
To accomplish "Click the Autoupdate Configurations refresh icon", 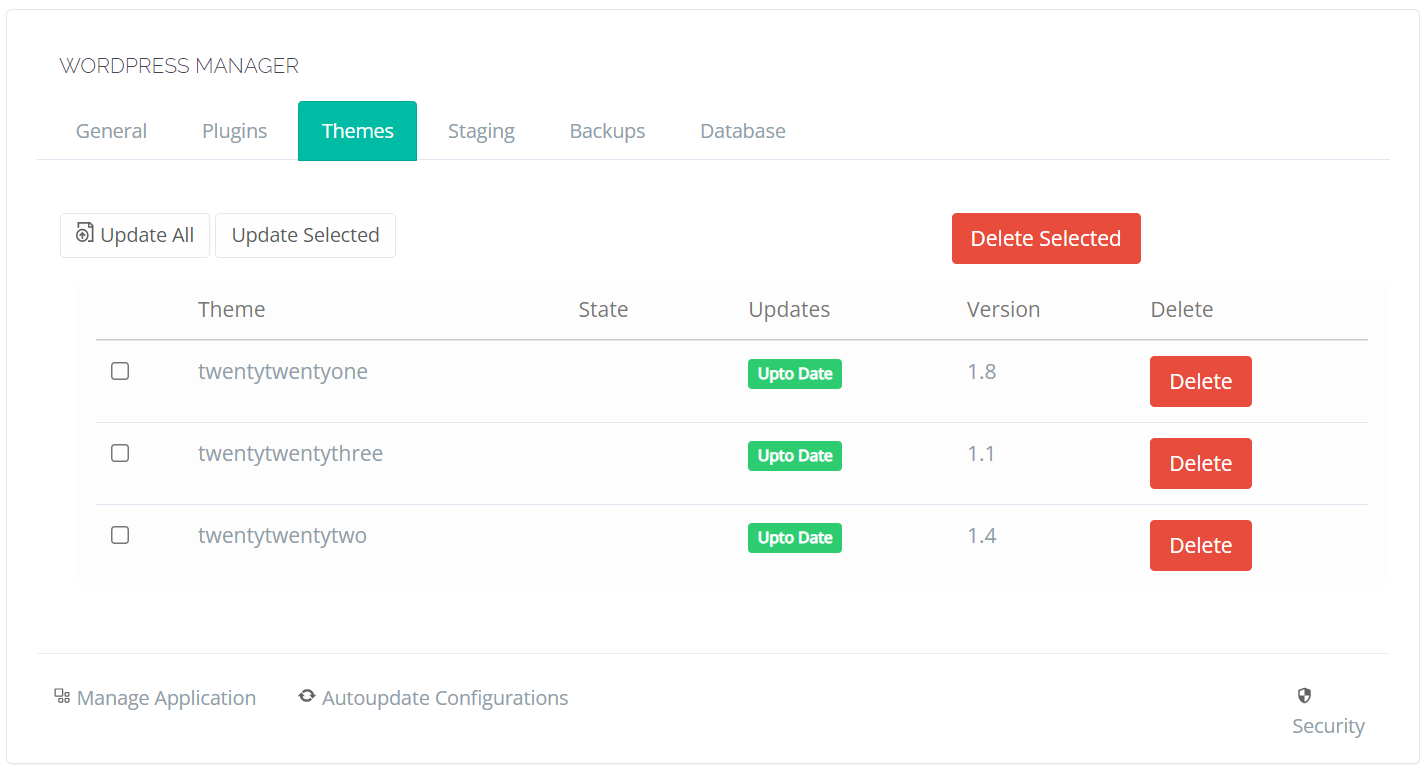I will click(307, 696).
